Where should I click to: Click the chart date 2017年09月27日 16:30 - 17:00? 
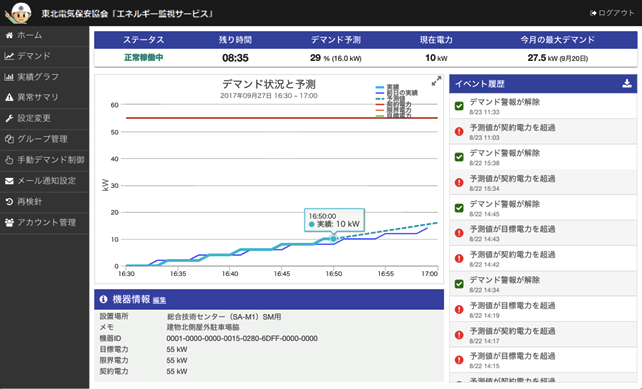[x=269, y=96]
